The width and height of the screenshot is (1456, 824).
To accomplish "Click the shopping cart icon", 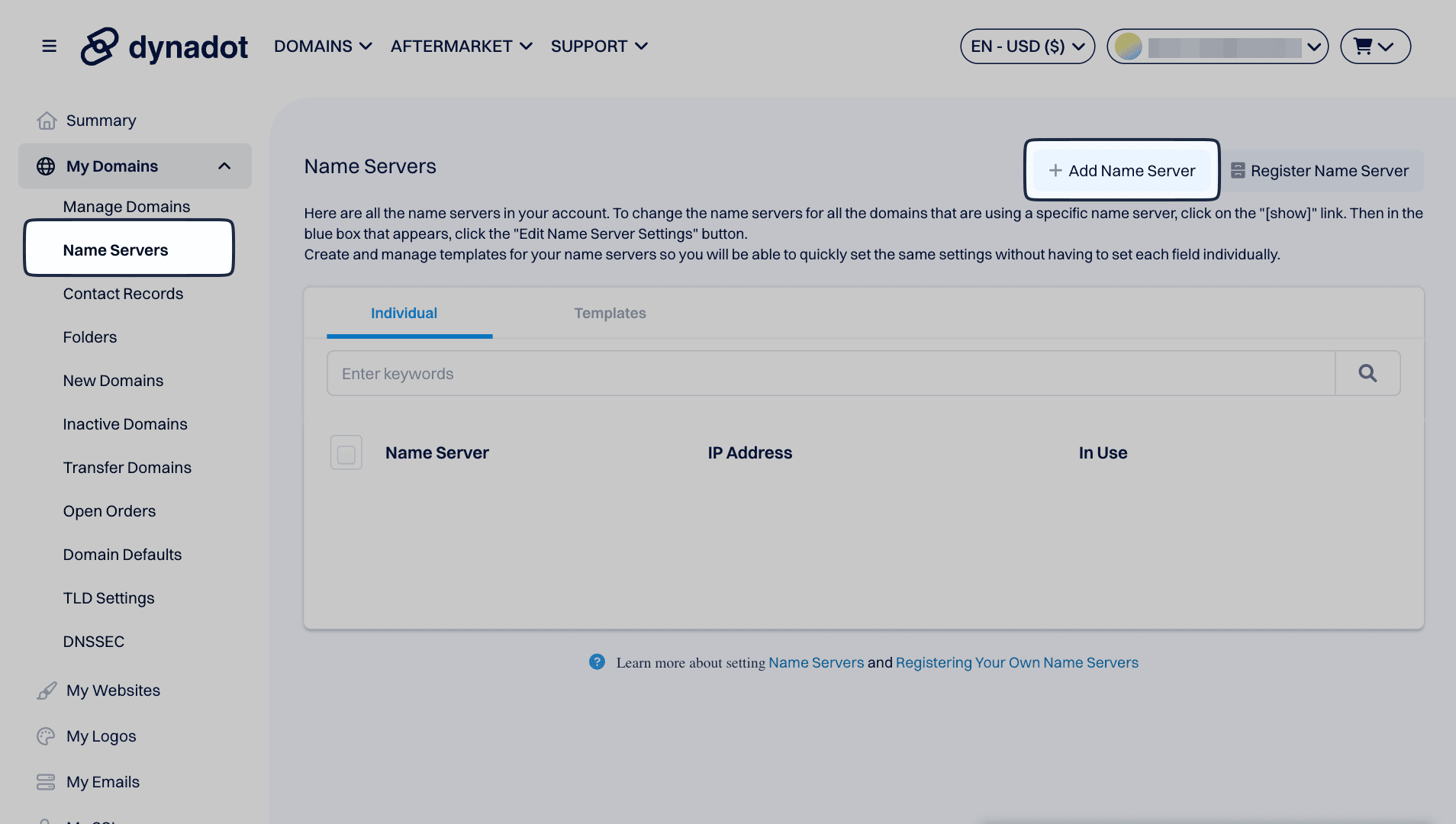I will pyautogui.click(x=1363, y=47).
